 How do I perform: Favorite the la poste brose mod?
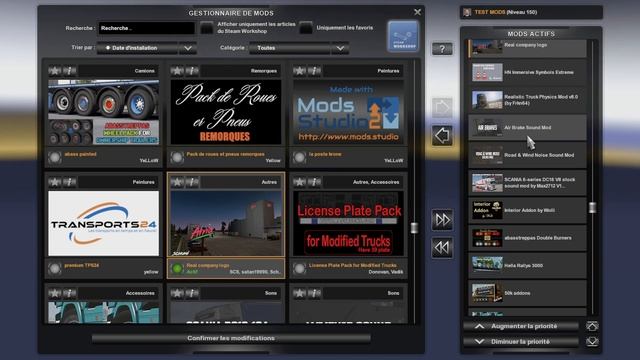pyautogui.click(x=300, y=71)
